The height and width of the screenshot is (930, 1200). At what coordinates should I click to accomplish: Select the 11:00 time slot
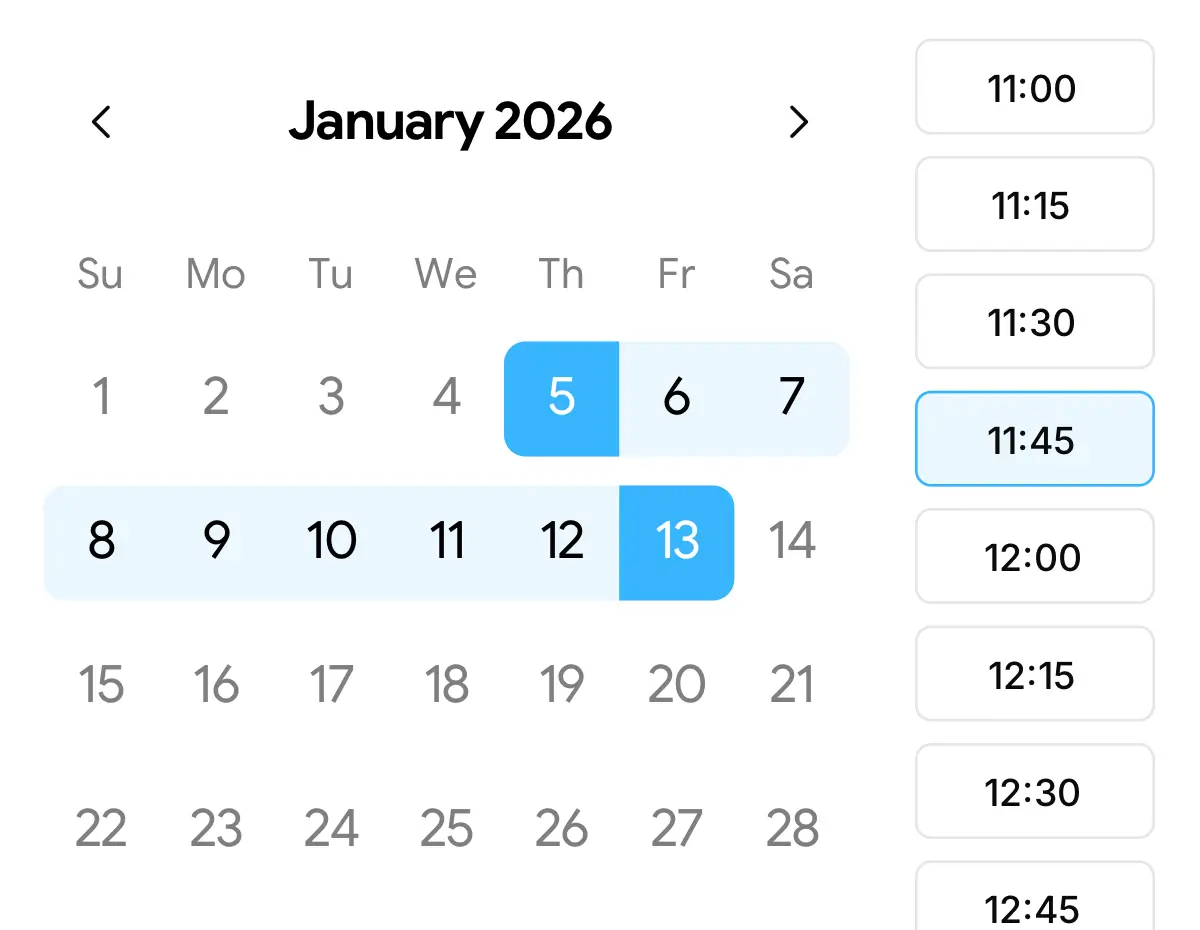tap(1034, 88)
